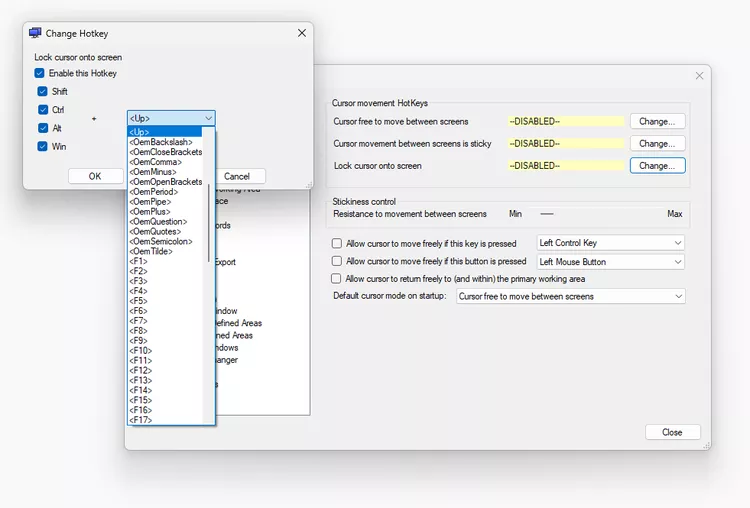Open the Left Mouse Button dropdown
The height and width of the screenshot is (508, 750).
tap(611, 262)
